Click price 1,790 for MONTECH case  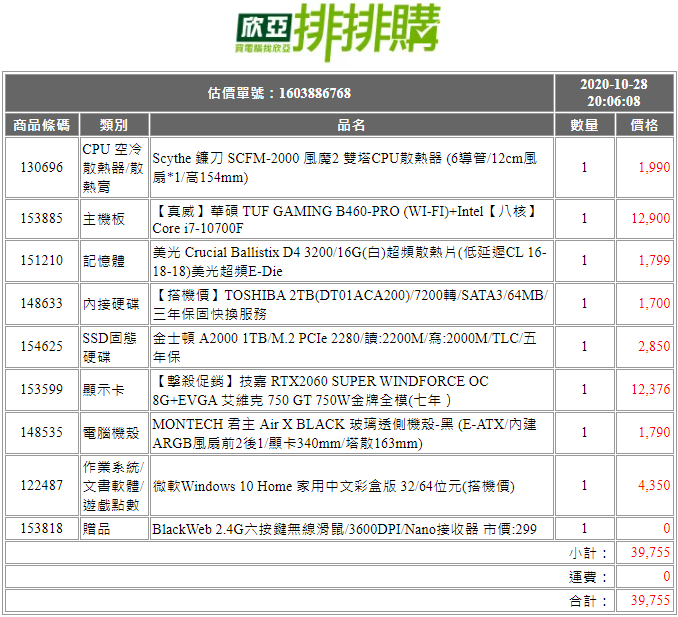[x=654, y=432]
